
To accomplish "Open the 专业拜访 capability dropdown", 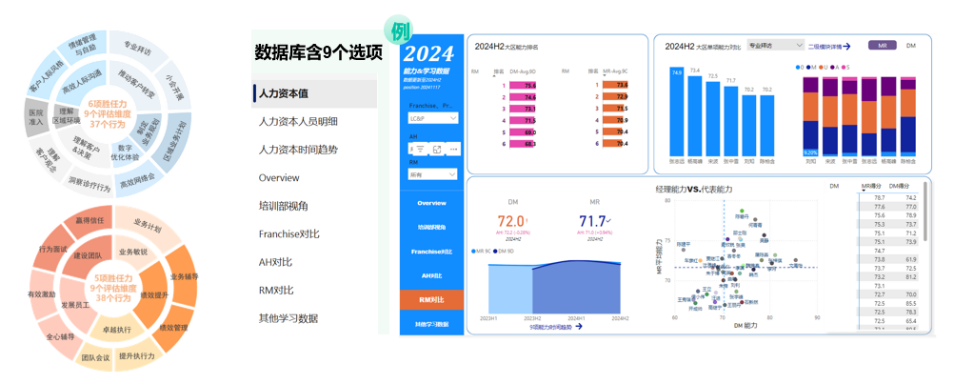I will [x=775, y=45].
